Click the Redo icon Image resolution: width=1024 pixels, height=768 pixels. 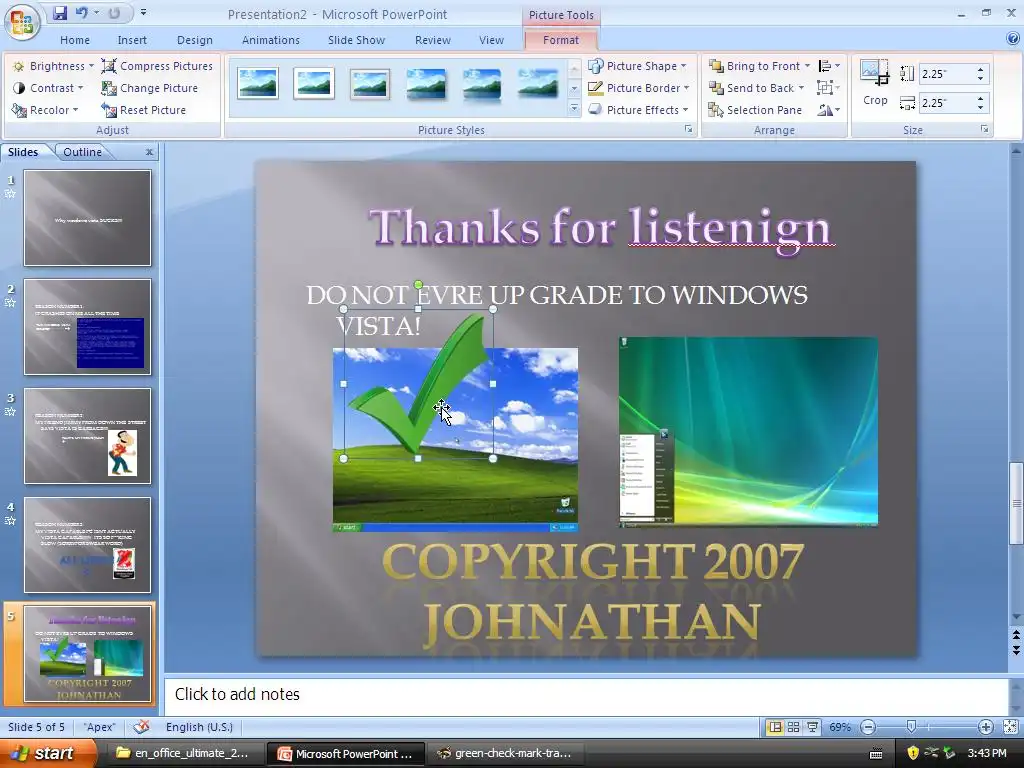point(114,13)
